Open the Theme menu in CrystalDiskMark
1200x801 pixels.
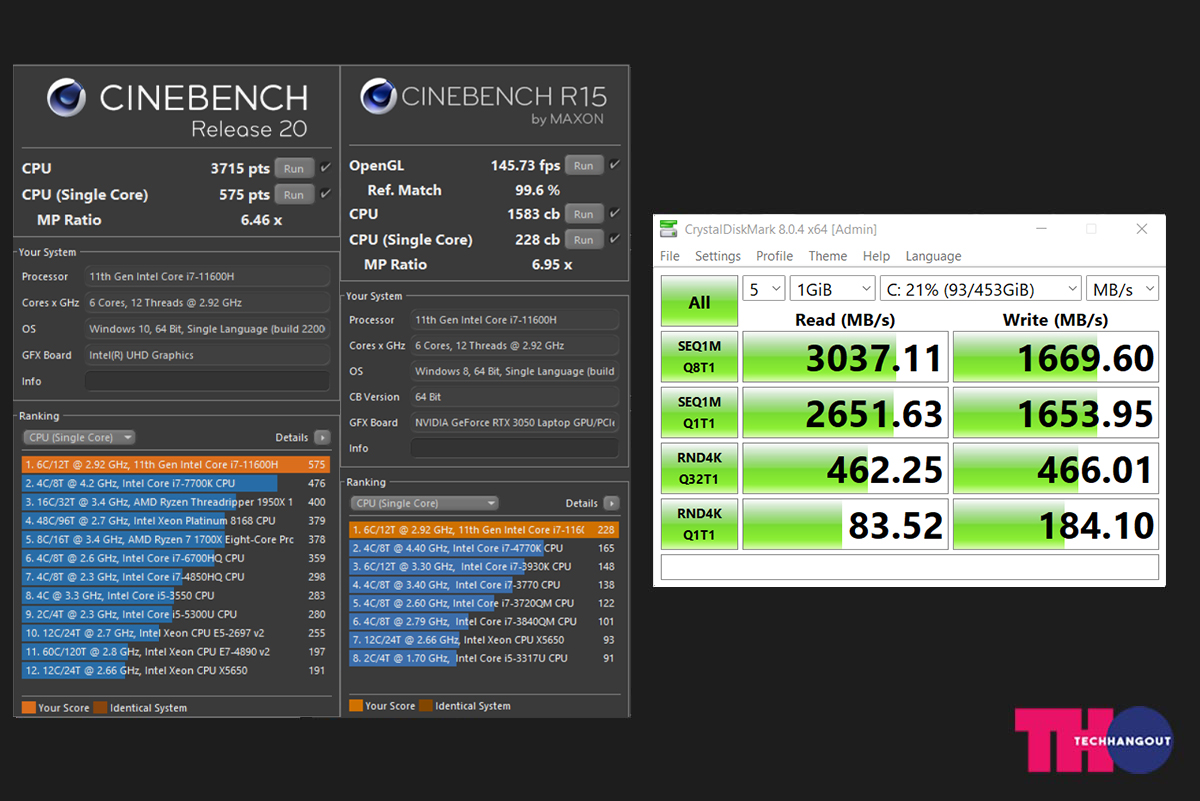828,256
